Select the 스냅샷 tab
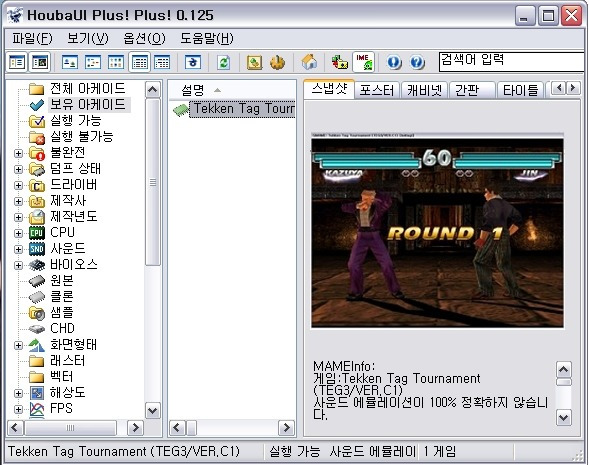The height and width of the screenshot is (465, 589). click(329, 89)
